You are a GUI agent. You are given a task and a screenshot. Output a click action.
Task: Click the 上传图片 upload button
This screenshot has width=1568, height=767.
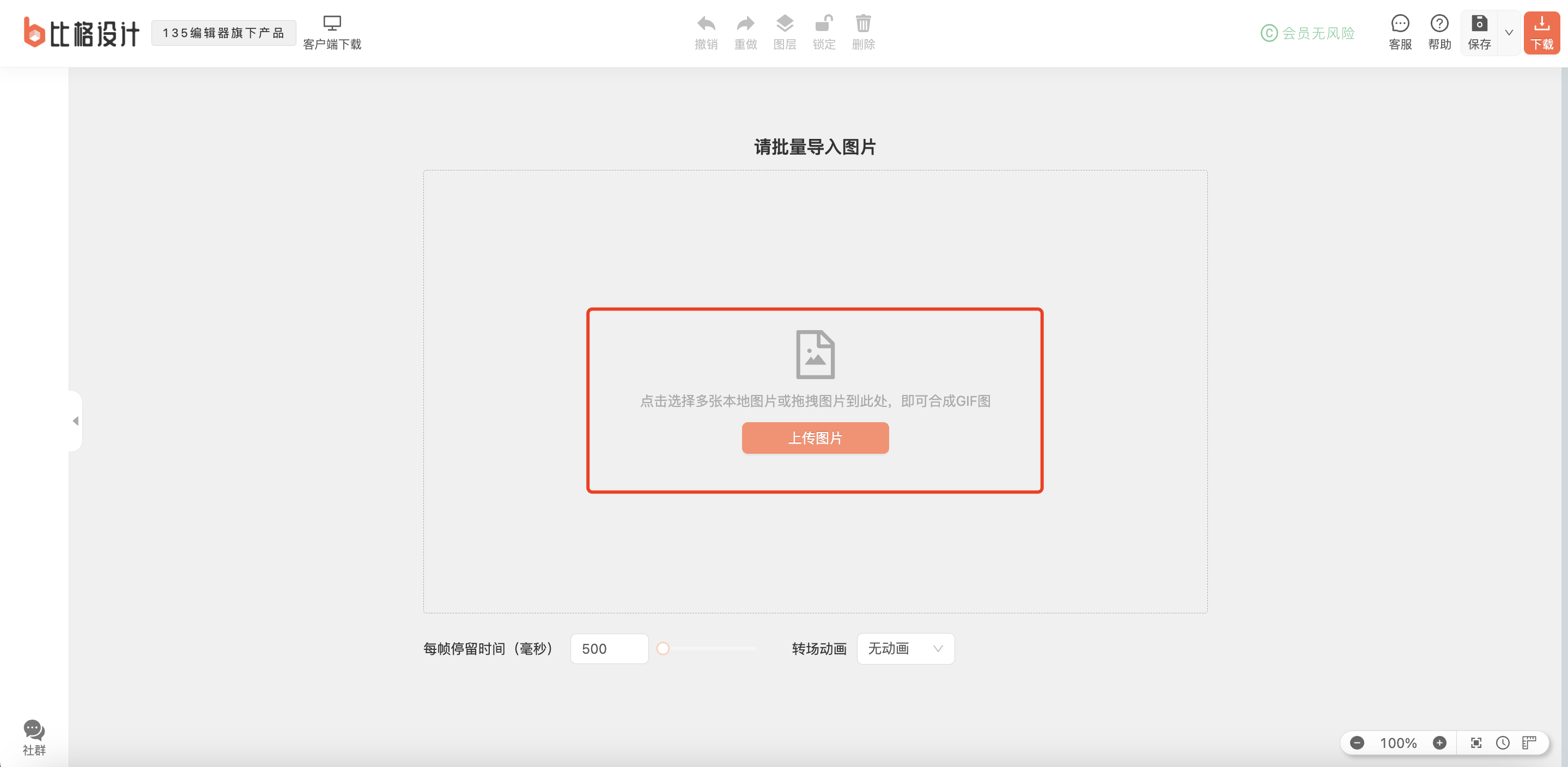coord(815,437)
